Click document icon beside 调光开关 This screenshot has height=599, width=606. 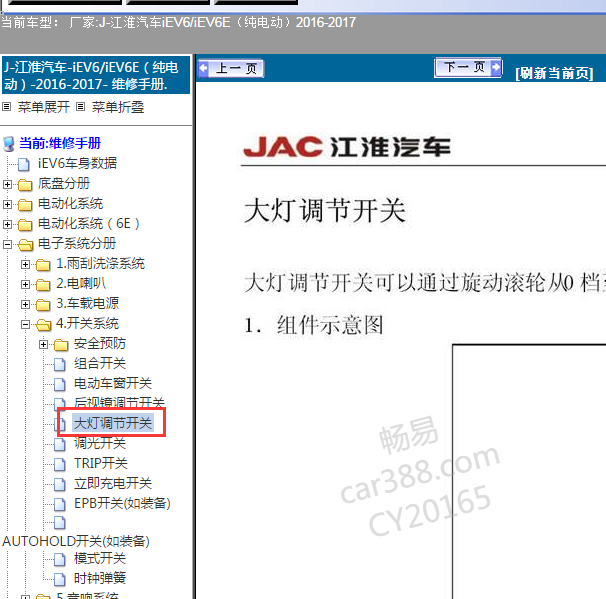coord(60,444)
